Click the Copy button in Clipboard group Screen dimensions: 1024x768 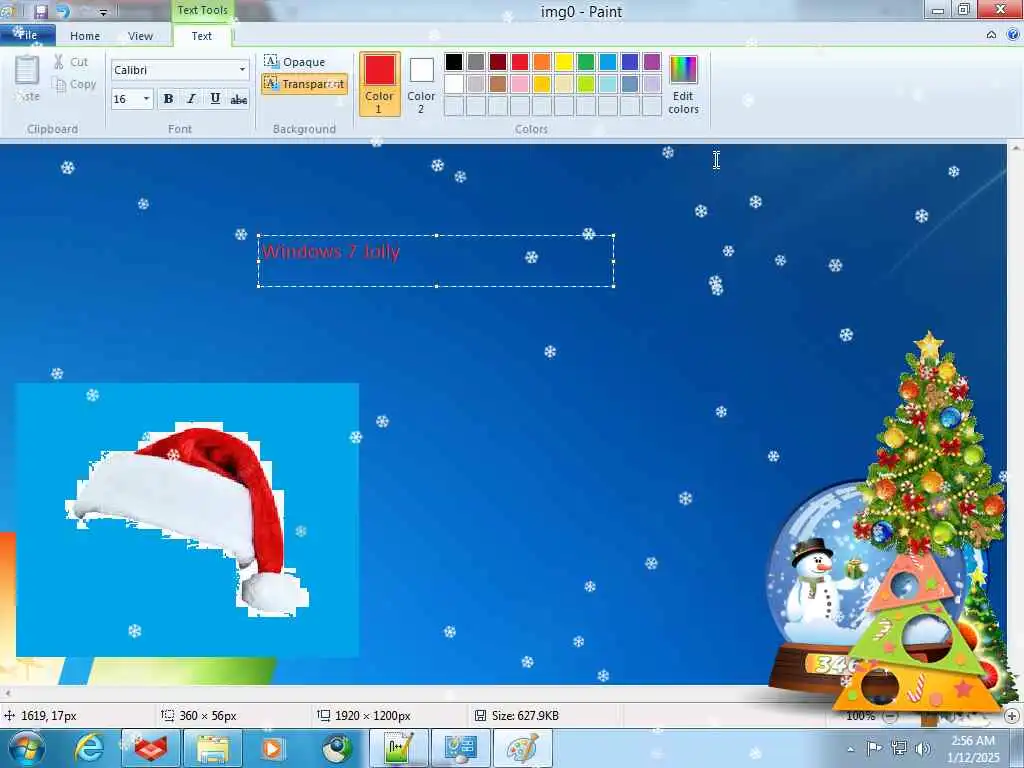coord(75,84)
